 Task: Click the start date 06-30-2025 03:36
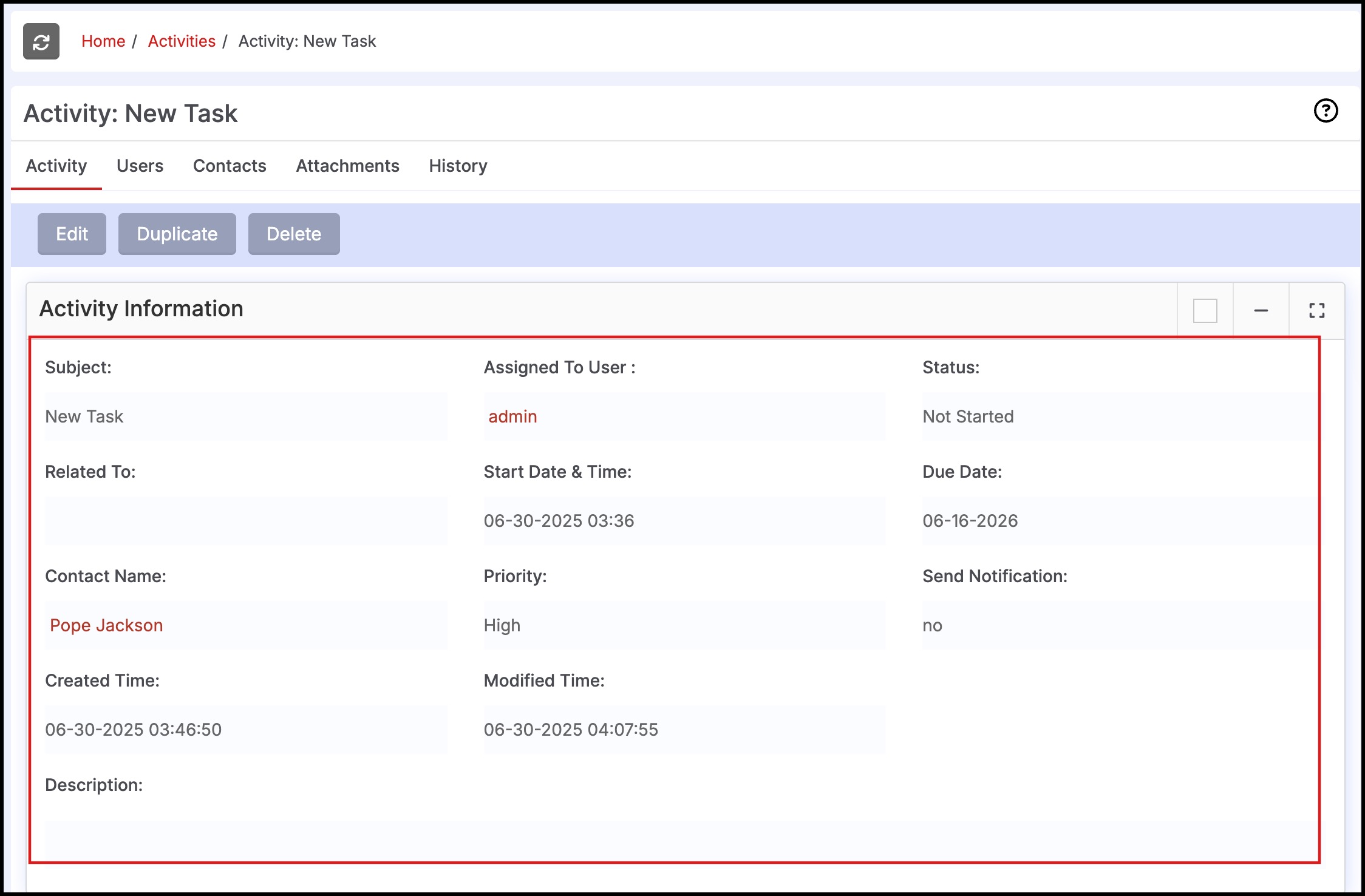[x=559, y=521]
